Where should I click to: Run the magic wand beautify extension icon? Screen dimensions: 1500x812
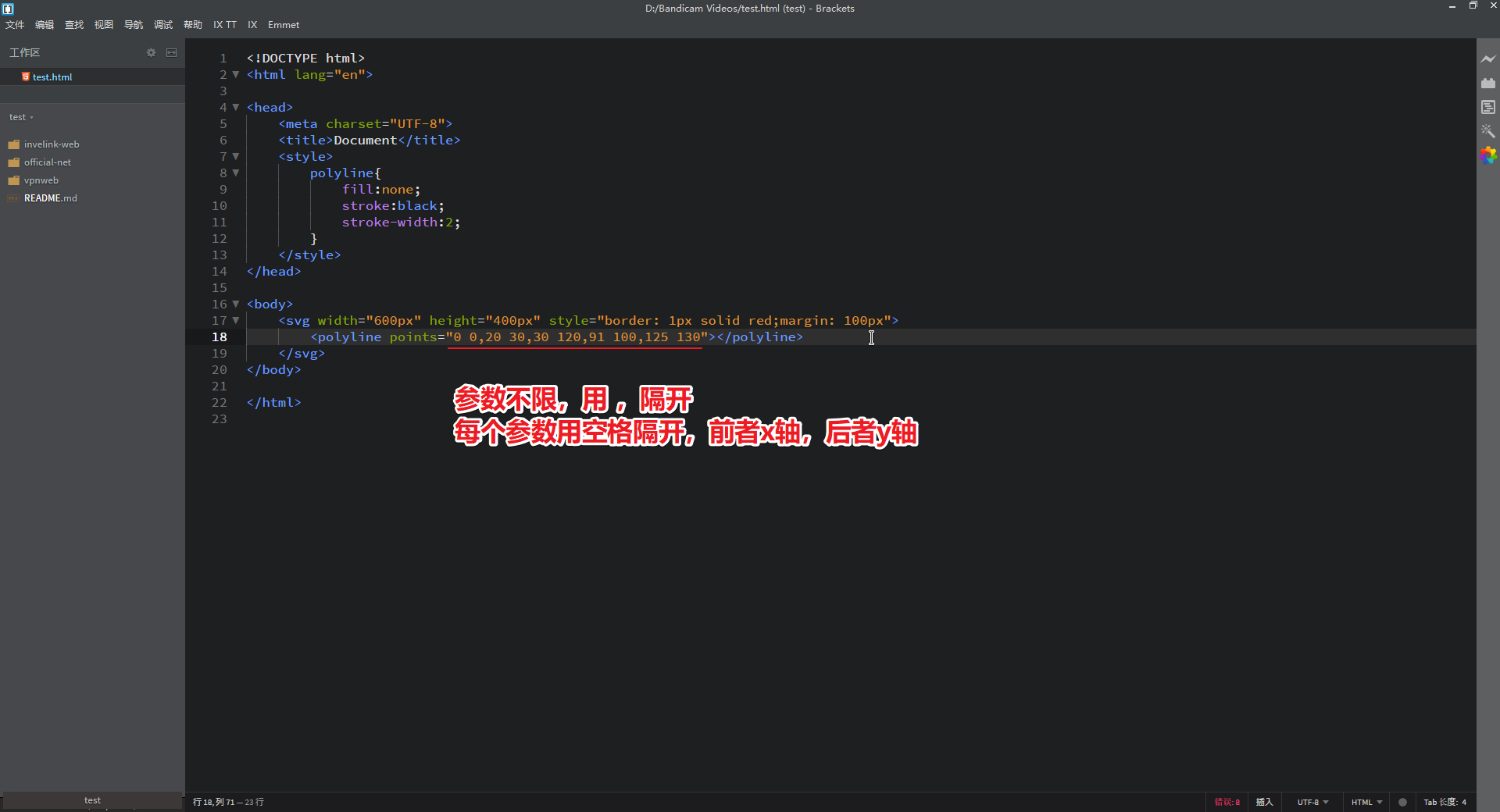1489,131
